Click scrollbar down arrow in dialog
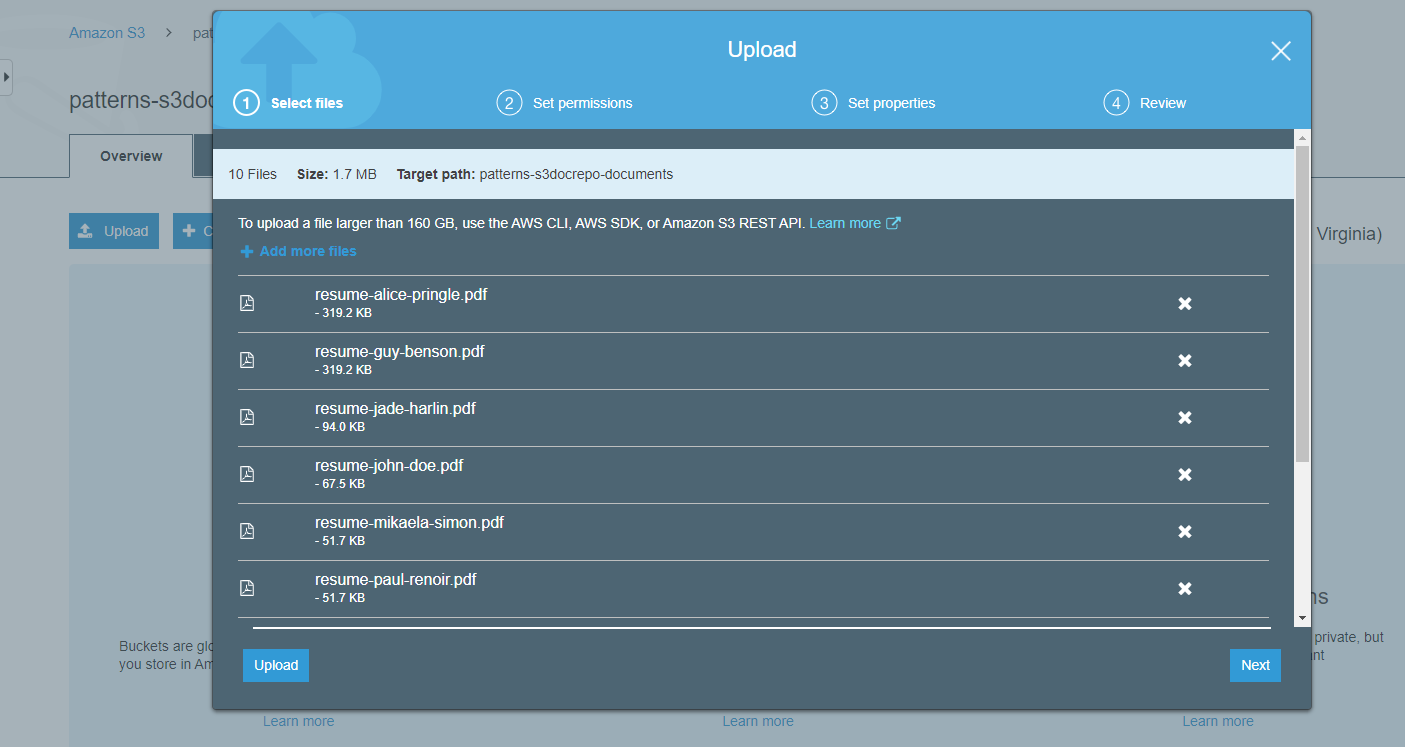The width and height of the screenshot is (1405, 747). point(1302,619)
